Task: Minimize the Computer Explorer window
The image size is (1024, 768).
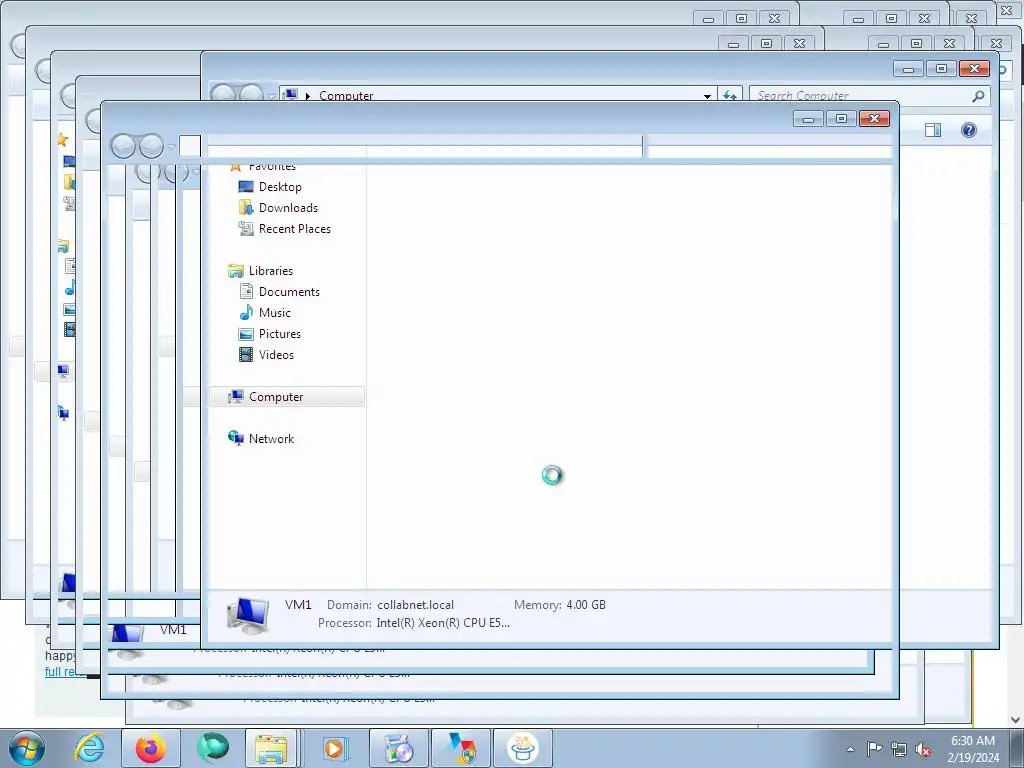Action: (908, 69)
